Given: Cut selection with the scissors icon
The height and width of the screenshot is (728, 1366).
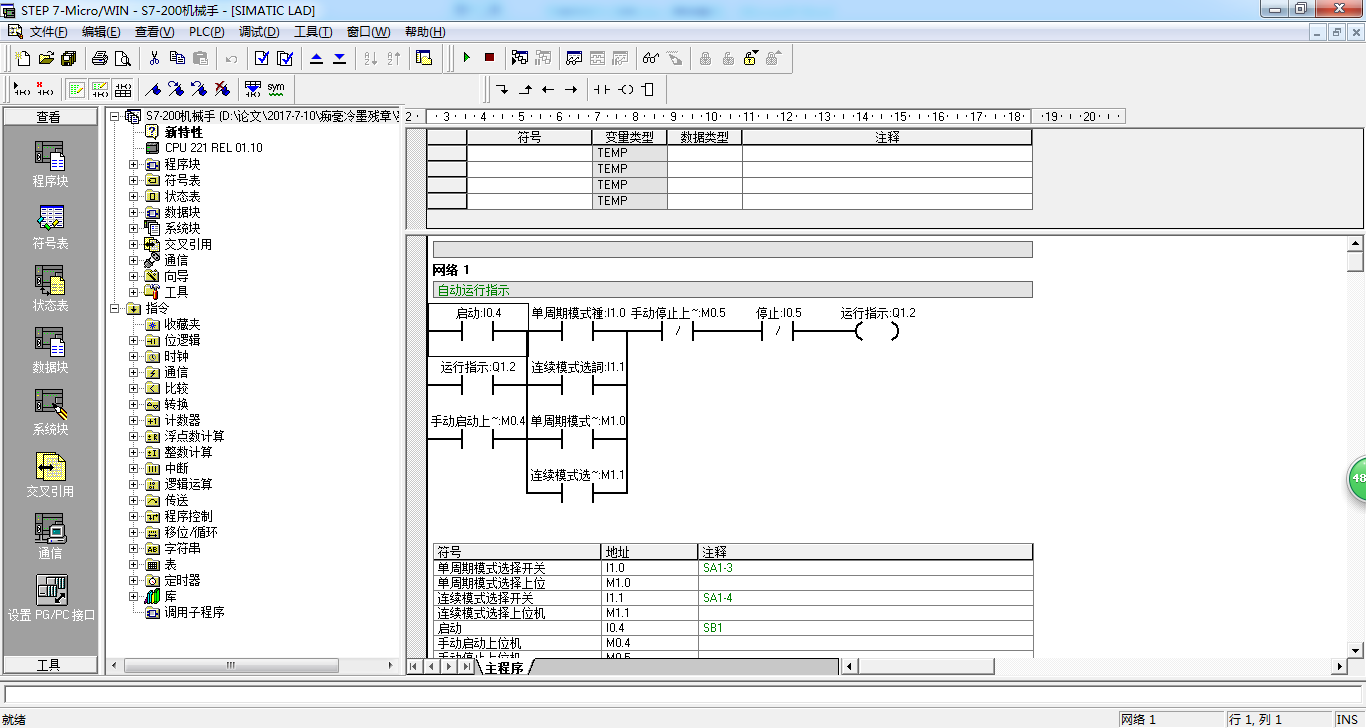Looking at the screenshot, I should (x=154, y=58).
